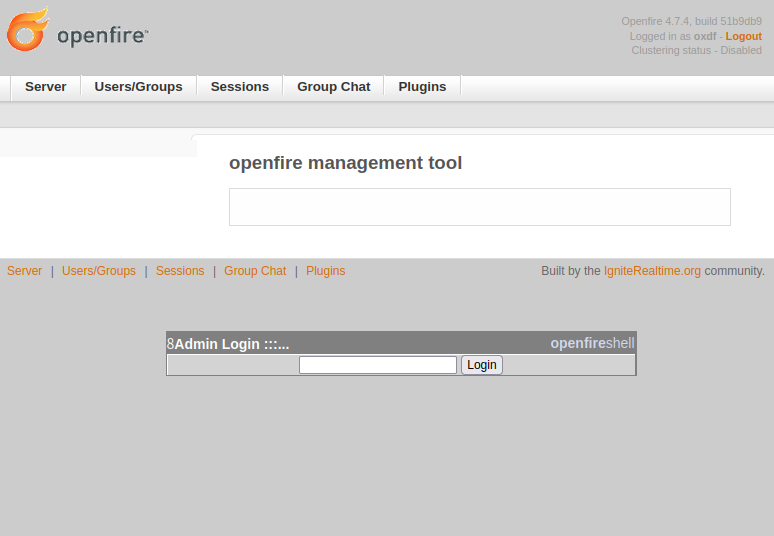Click the empty box under openfire management tool
774x536 pixels.
coord(479,207)
